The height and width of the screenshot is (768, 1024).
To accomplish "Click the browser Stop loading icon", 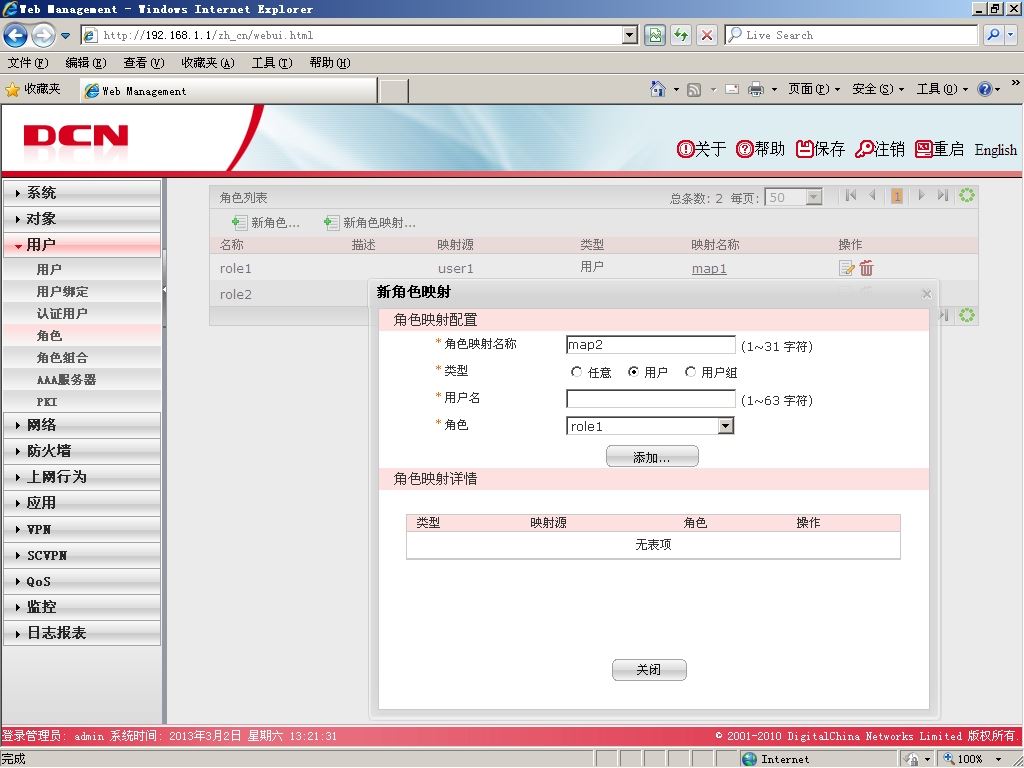I will point(707,35).
